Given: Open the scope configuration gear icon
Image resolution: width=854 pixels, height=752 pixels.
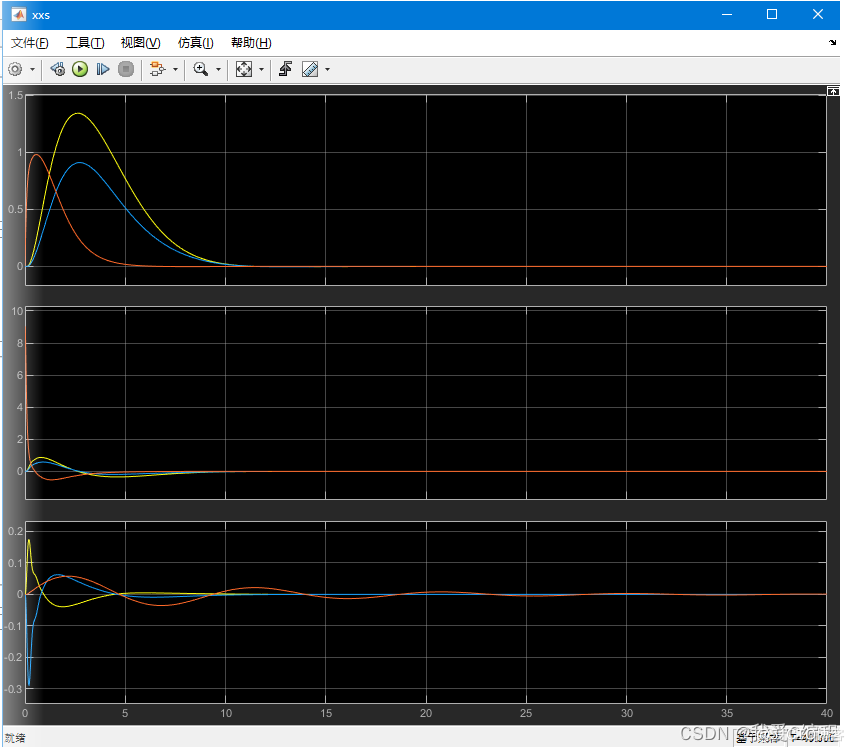Looking at the screenshot, I should pos(15,69).
